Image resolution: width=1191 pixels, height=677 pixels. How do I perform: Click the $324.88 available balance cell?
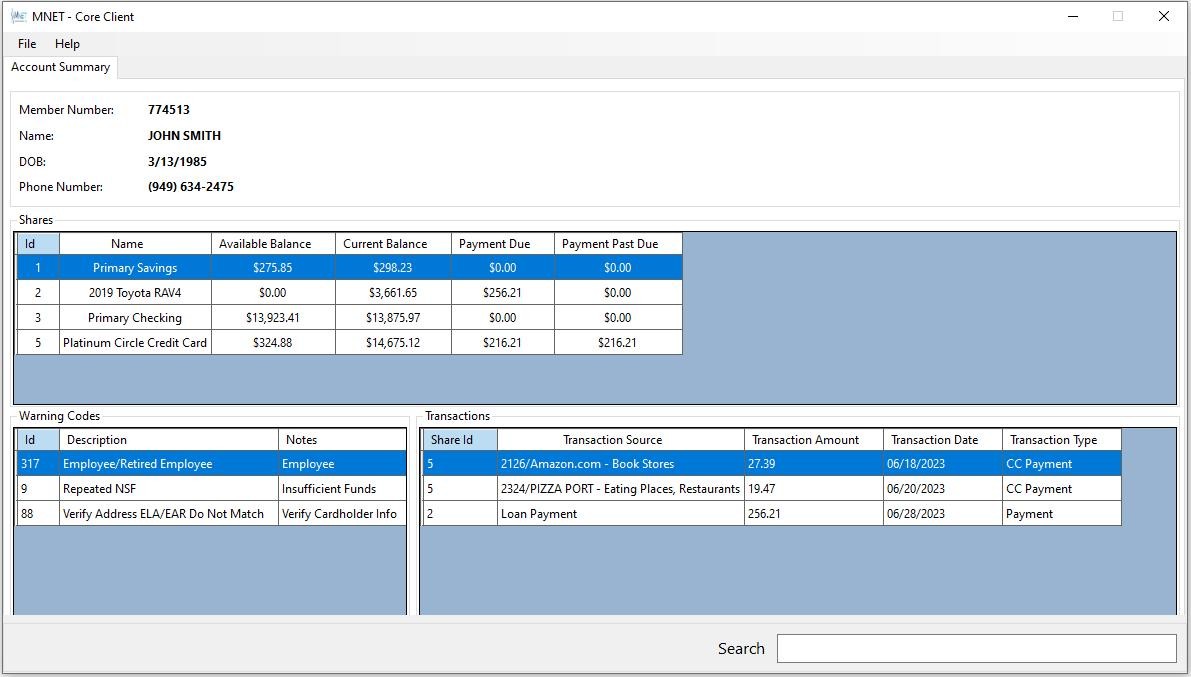(273, 343)
